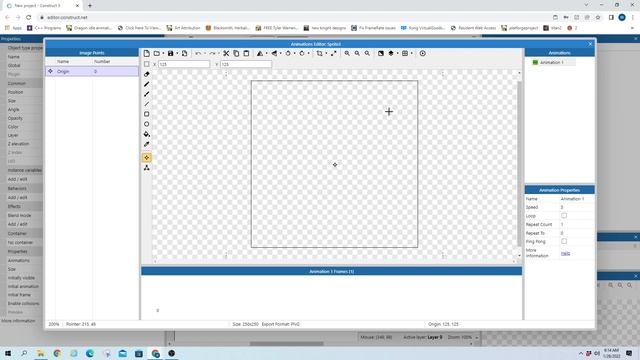This screenshot has height=360, width=640.
Task: Click the onion skin layers icon
Action: [x=391, y=53]
